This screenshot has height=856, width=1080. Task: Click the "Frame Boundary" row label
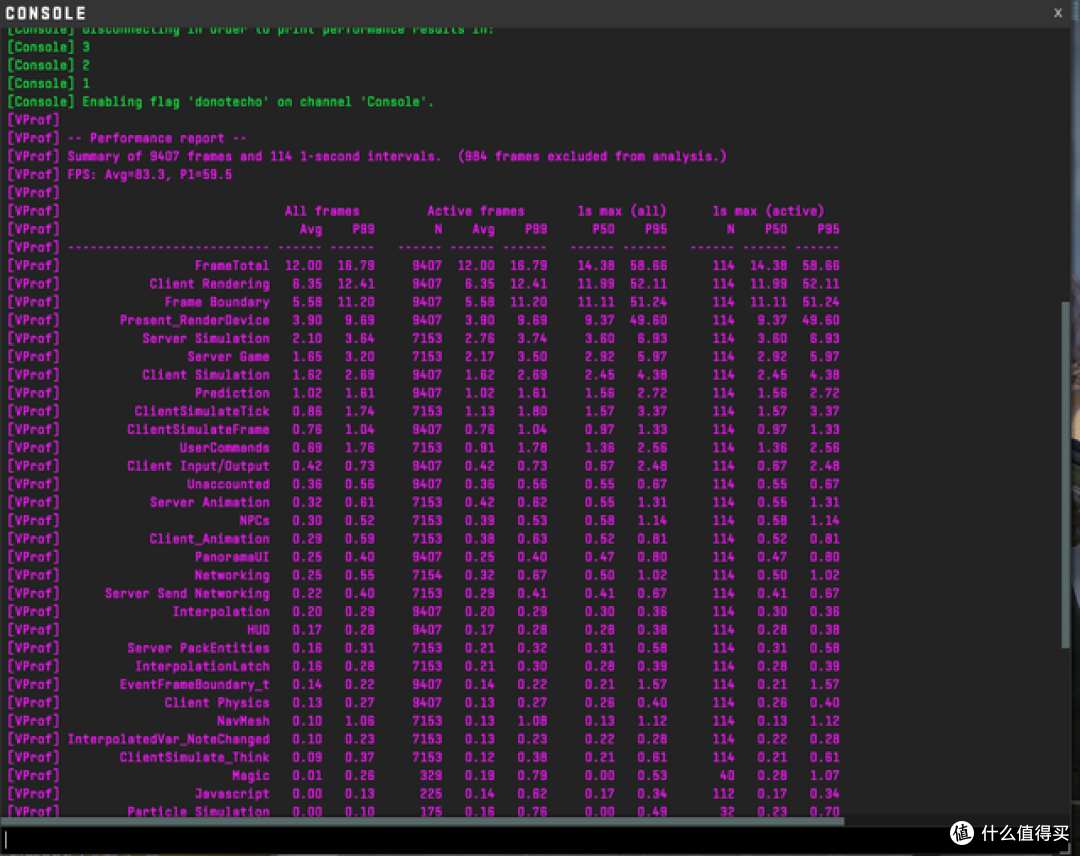coord(217,302)
